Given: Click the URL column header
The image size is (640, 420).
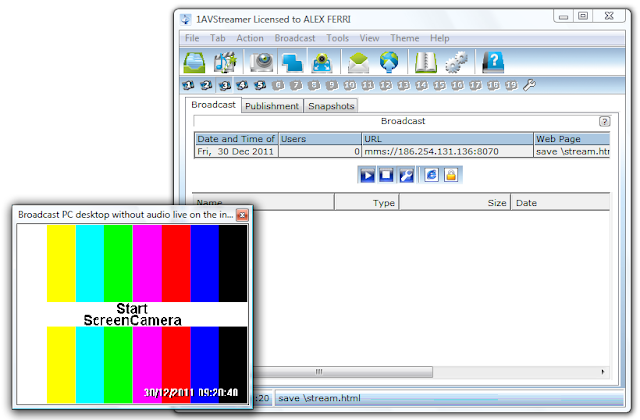Looking at the screenshot, I should click(448, 139).
